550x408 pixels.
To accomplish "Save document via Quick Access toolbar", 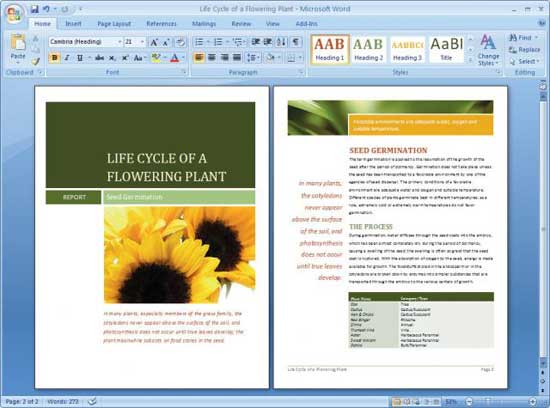I will pos(34,9).
